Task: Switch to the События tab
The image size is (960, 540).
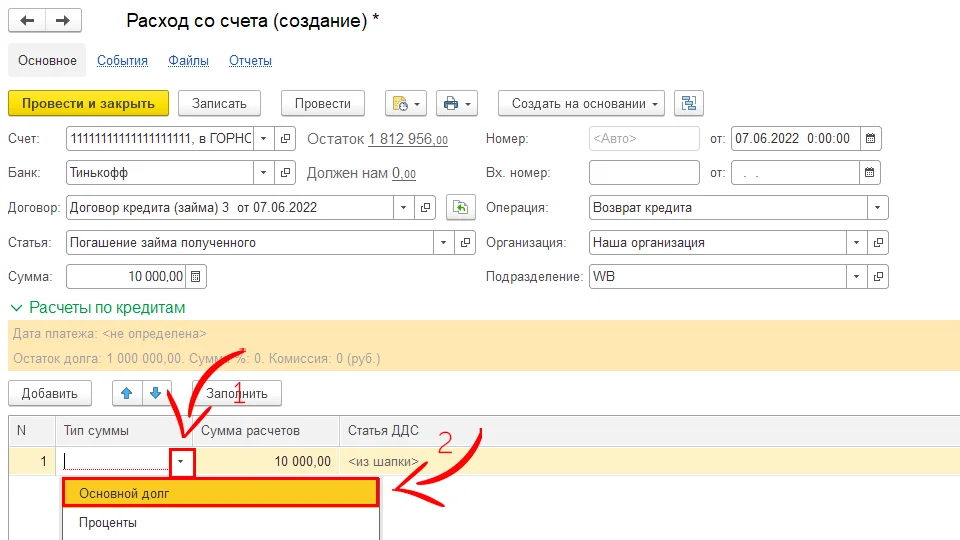Action: (x=122, y=61)
